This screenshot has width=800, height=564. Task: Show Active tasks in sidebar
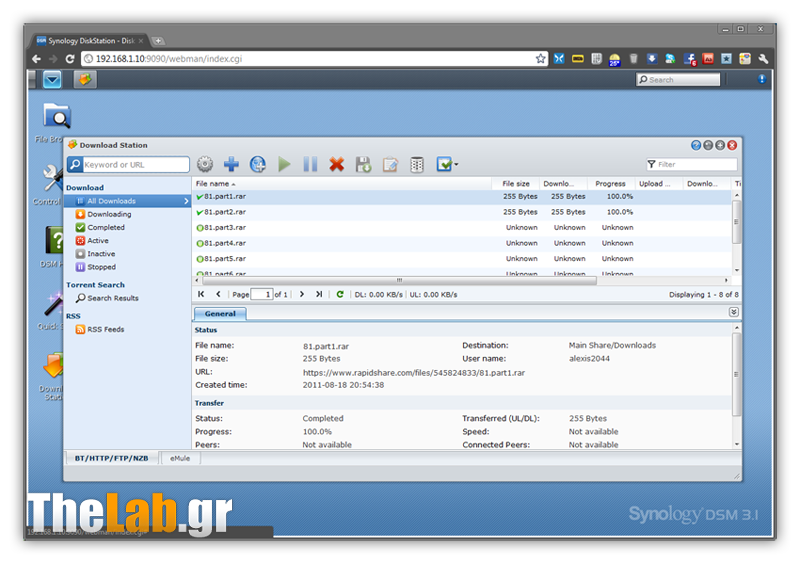click(x=97, y=241)
